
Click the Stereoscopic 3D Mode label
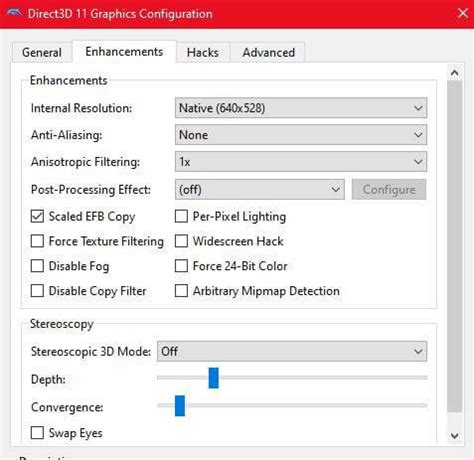point(91,352)
